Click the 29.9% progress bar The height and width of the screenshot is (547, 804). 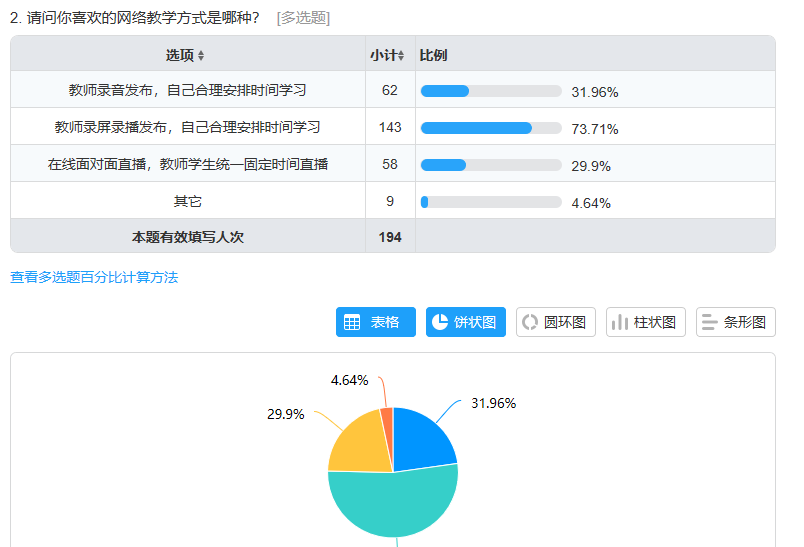tap(491, 165)
